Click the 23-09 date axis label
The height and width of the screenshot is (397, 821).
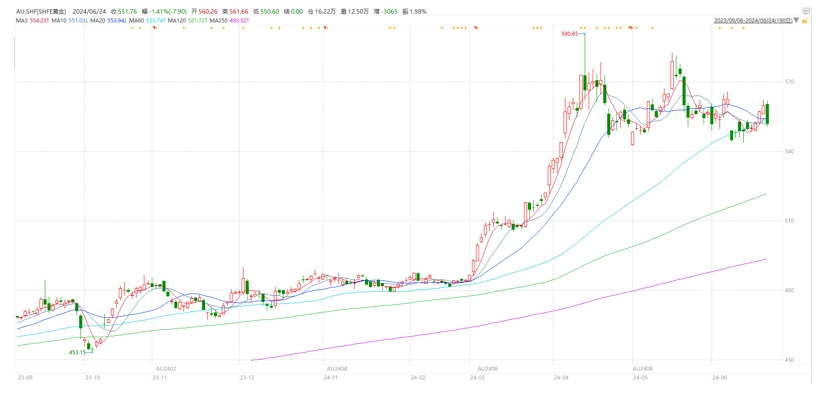(24, 377)
